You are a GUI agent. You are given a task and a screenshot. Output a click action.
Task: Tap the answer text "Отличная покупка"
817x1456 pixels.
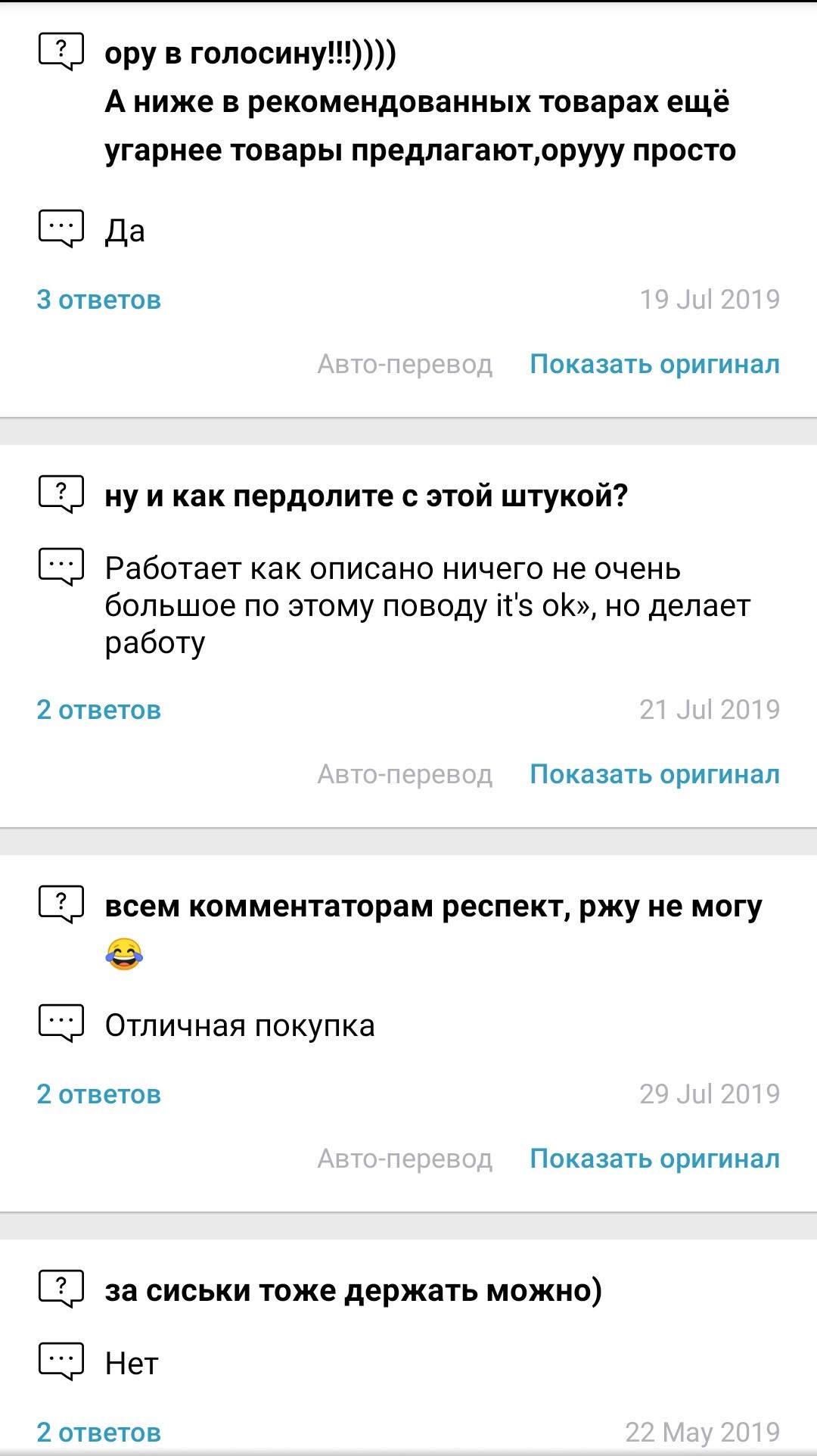(240, 1025)
